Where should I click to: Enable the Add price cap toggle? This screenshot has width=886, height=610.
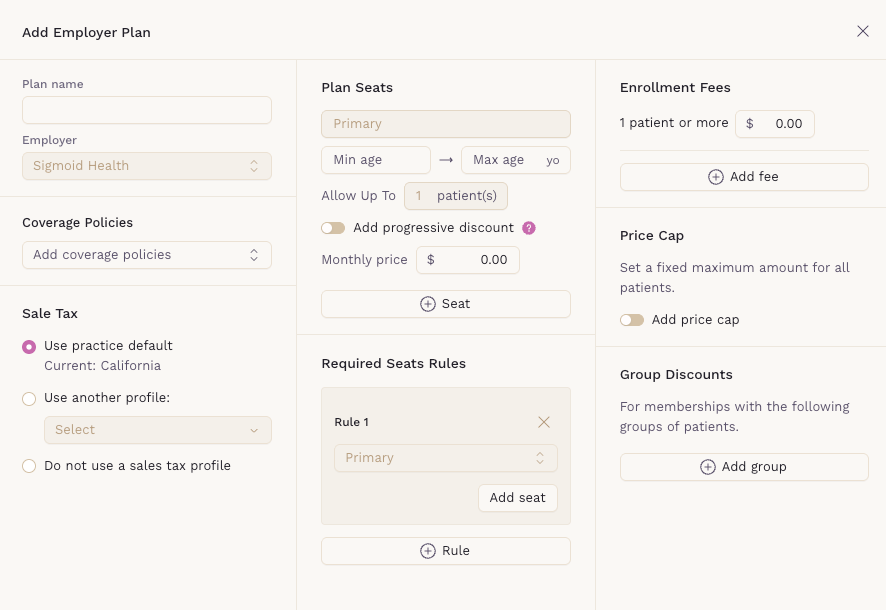[632, 320]
